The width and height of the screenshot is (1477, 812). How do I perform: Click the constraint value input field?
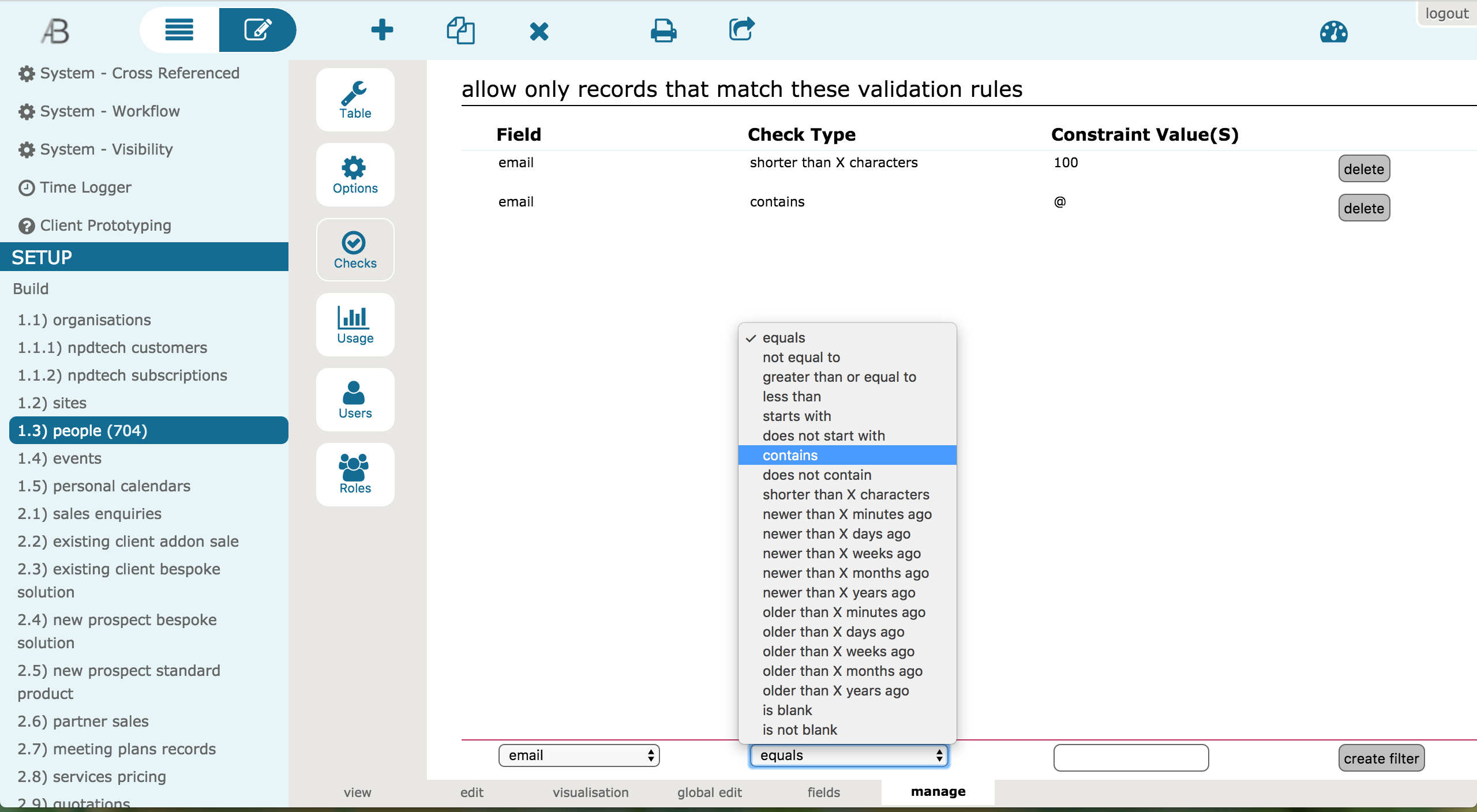pos(1130,757)
